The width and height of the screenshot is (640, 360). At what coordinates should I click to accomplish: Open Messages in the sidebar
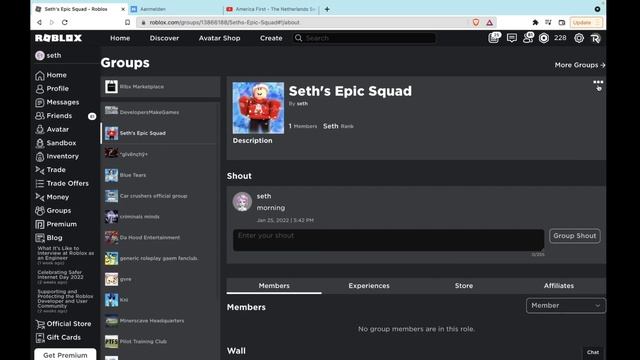[57, 102]
